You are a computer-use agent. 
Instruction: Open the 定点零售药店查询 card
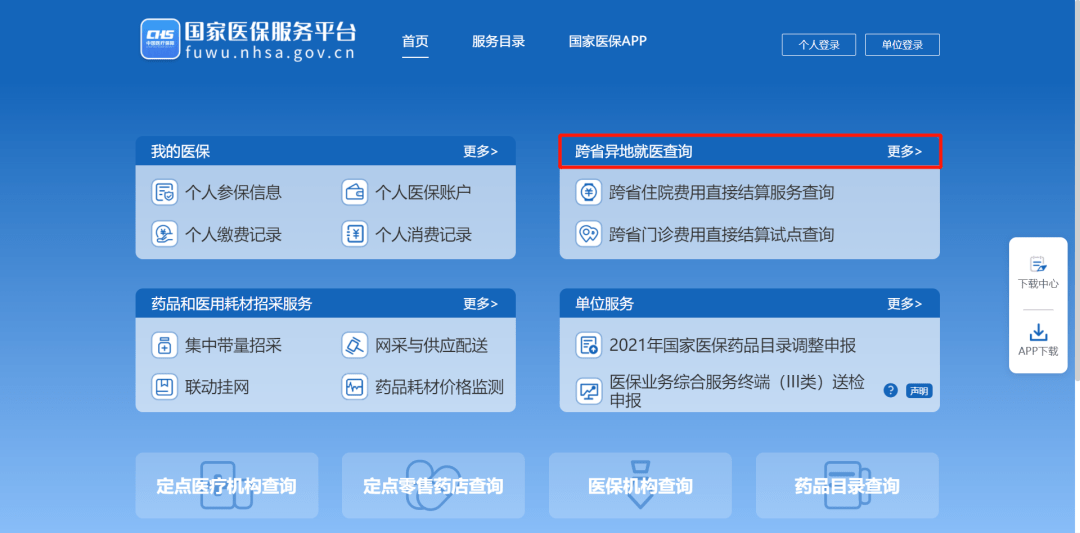click(433, 485)
